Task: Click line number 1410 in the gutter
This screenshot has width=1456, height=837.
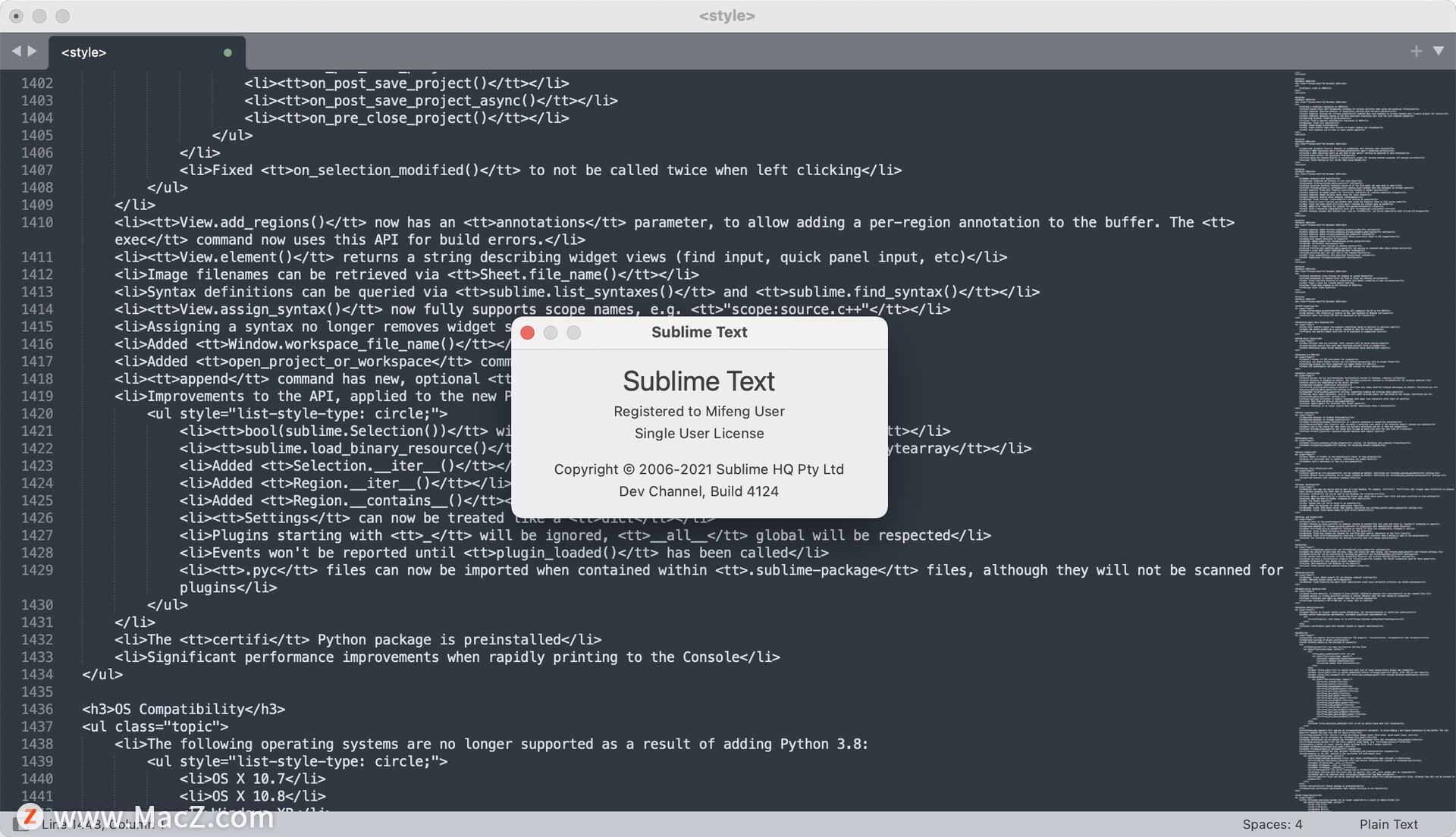Action: coord(37,222)
